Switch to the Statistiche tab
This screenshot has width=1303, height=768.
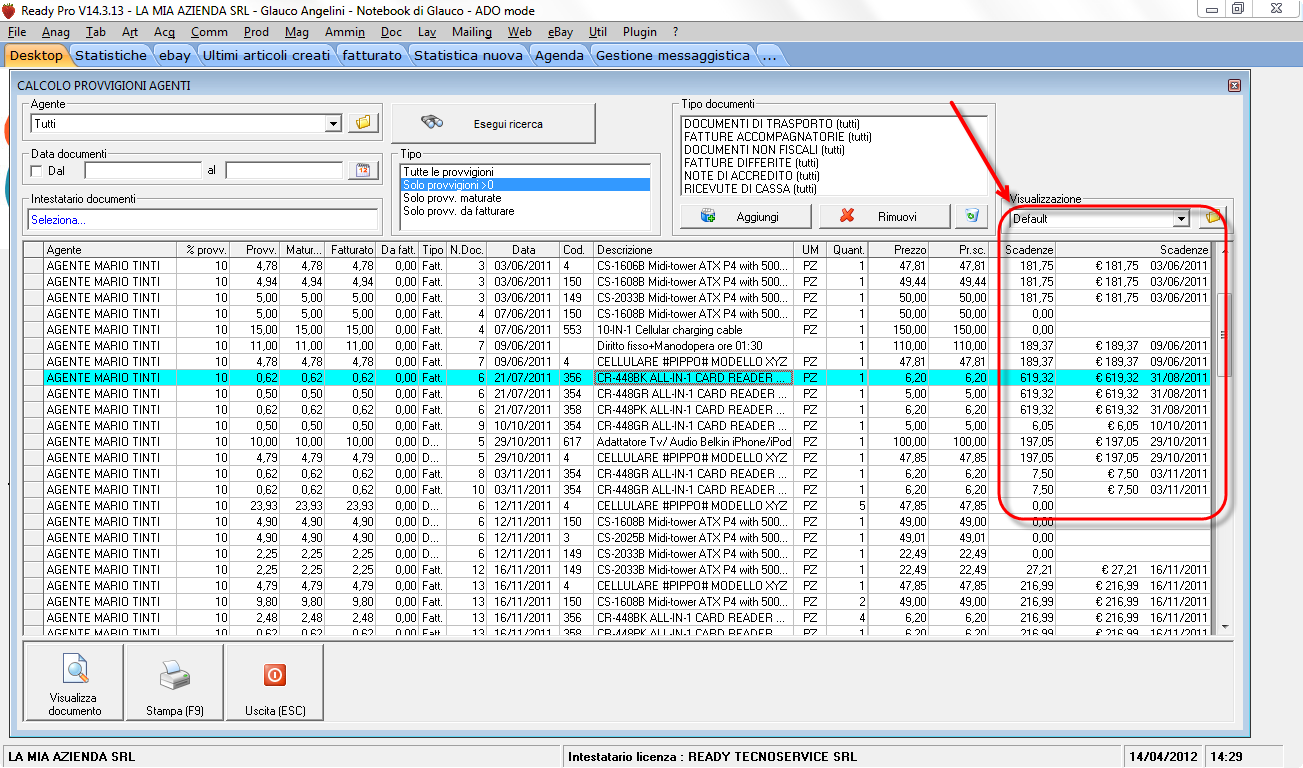110,56
